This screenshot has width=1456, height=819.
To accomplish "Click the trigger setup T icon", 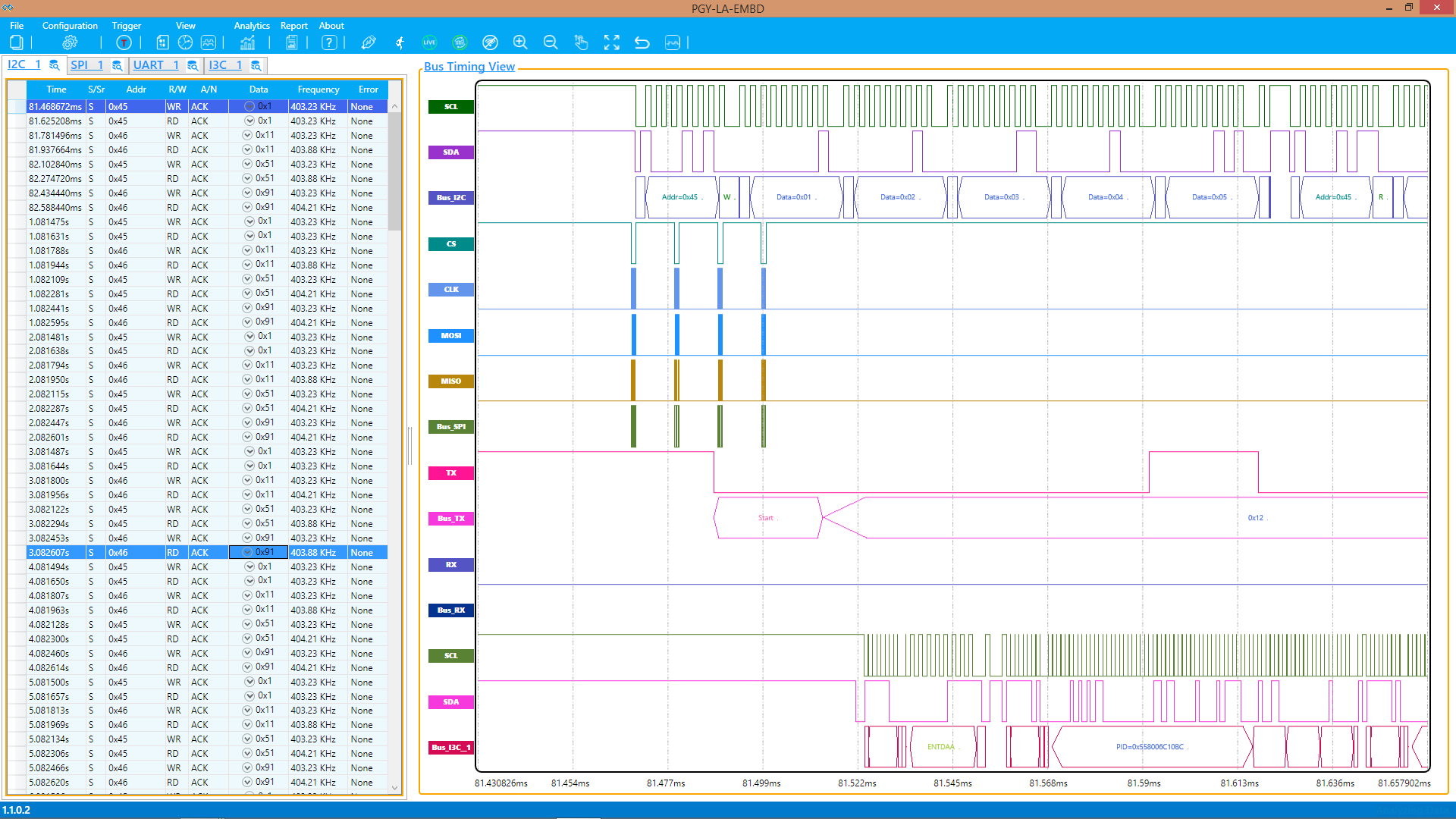I will pos(124,42).
